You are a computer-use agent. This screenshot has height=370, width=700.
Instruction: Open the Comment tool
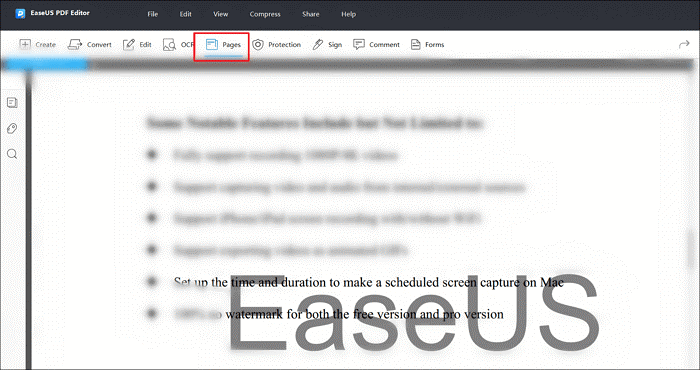point(376,44)
